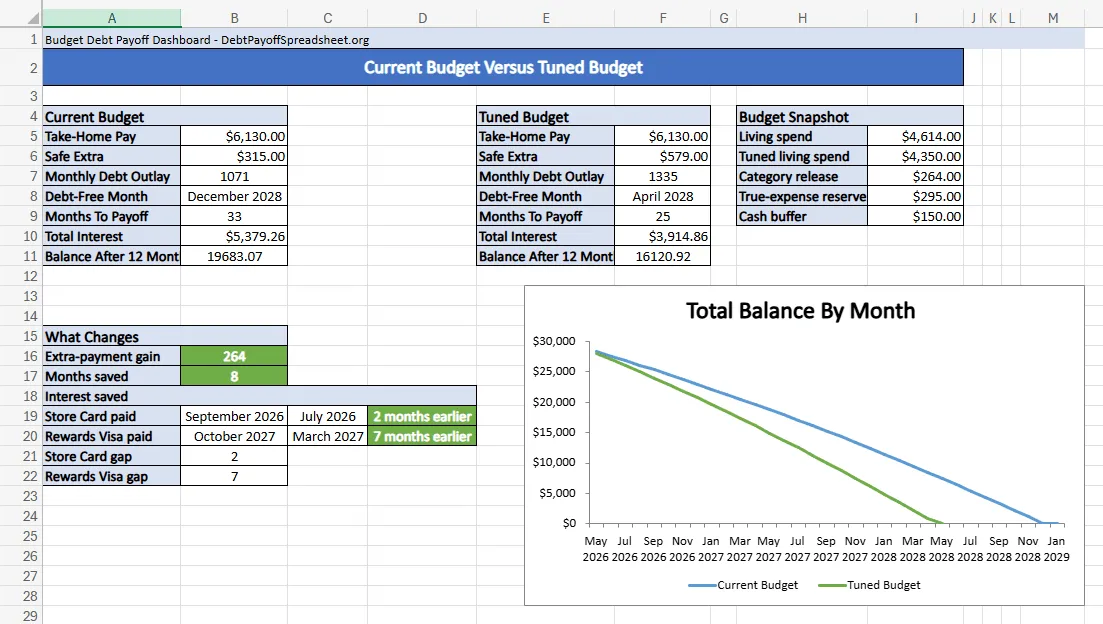
Task: Select the '7 months earlier' green cell
Action: tap(422, 436)
